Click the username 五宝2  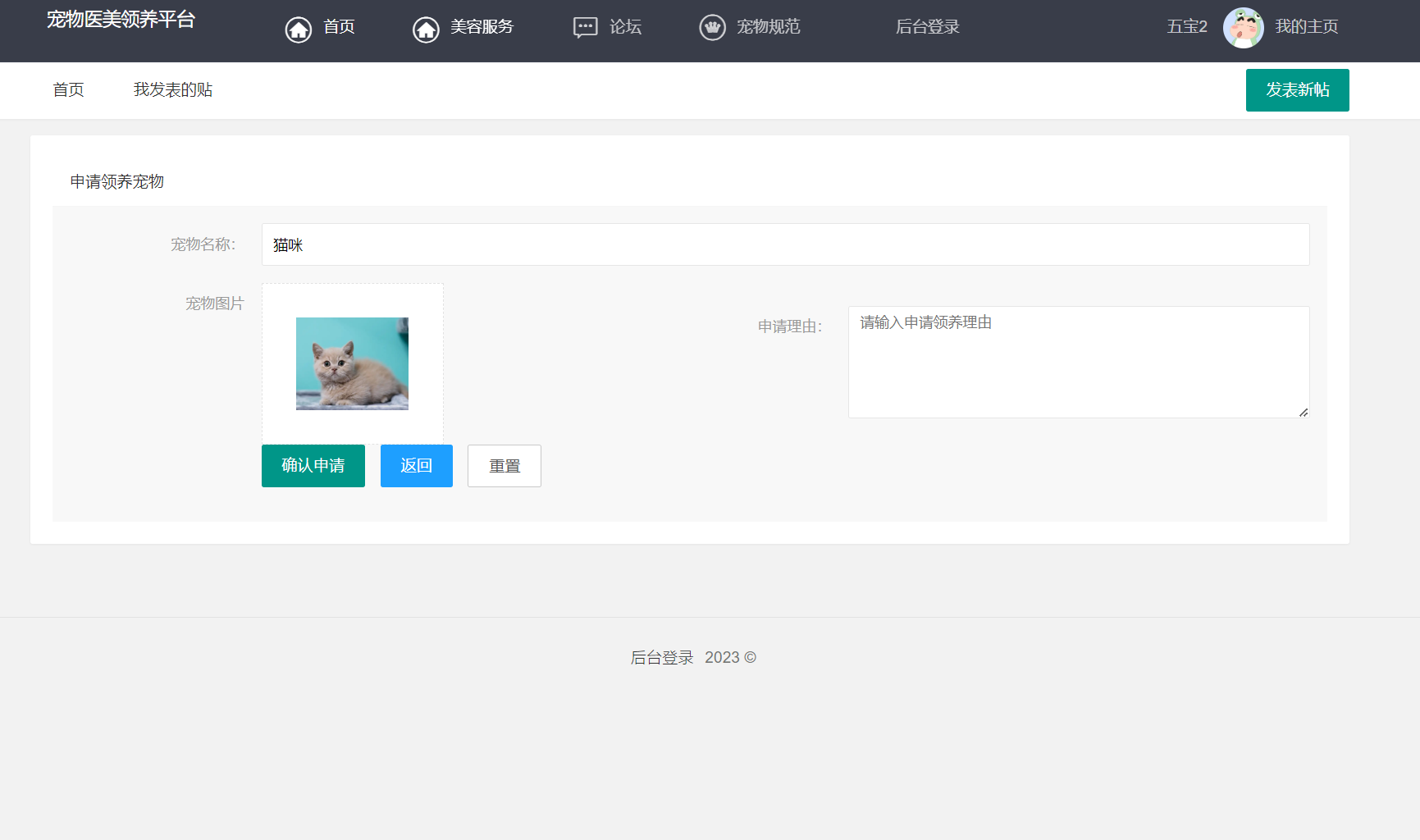click(1186, 26)
